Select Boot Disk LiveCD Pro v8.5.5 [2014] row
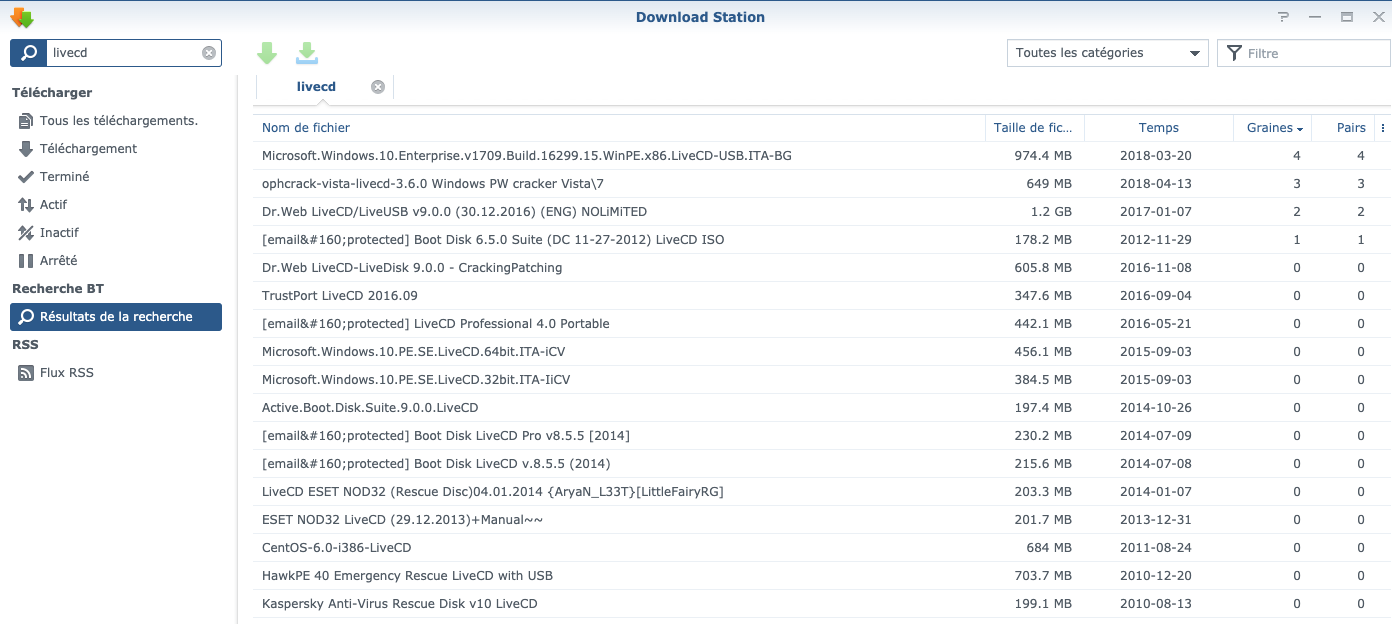1392x624 pixels. click(x=822, y=436)
